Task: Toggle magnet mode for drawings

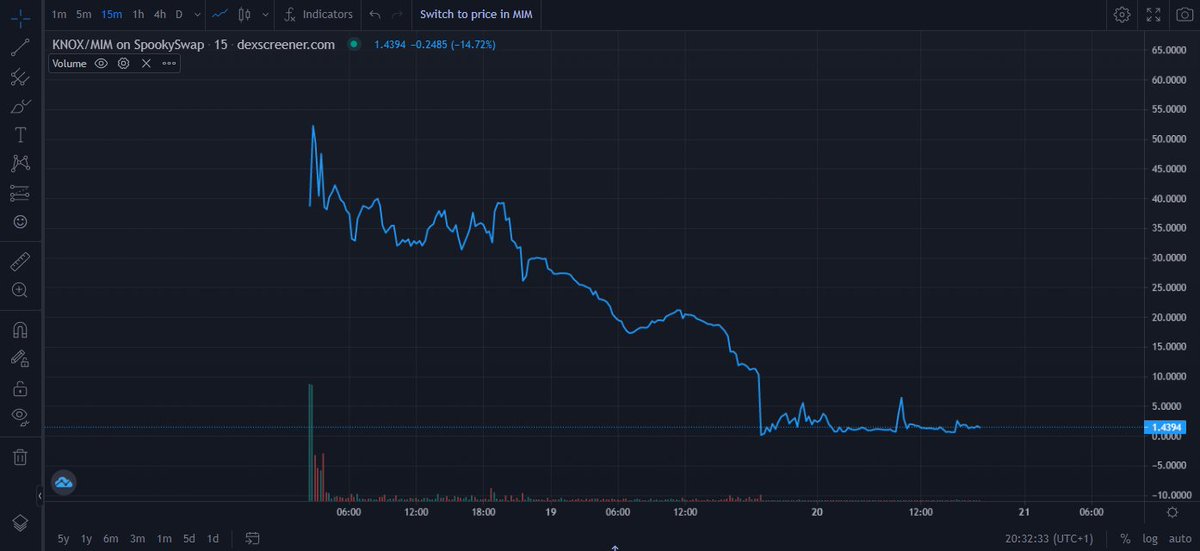Action: pyautogui.click(x=19, y=329)
